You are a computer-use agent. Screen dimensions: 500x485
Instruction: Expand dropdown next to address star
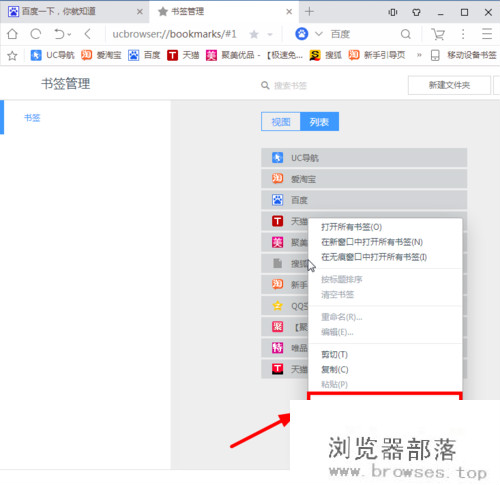pos(270,34)
